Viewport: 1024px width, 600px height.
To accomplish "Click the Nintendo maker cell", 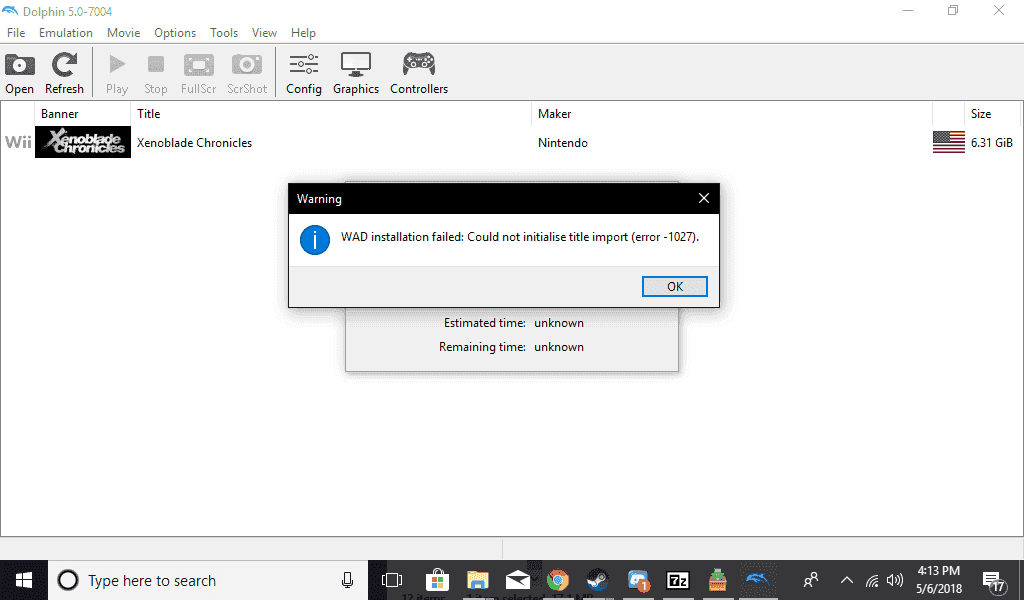I will point(563,143).
